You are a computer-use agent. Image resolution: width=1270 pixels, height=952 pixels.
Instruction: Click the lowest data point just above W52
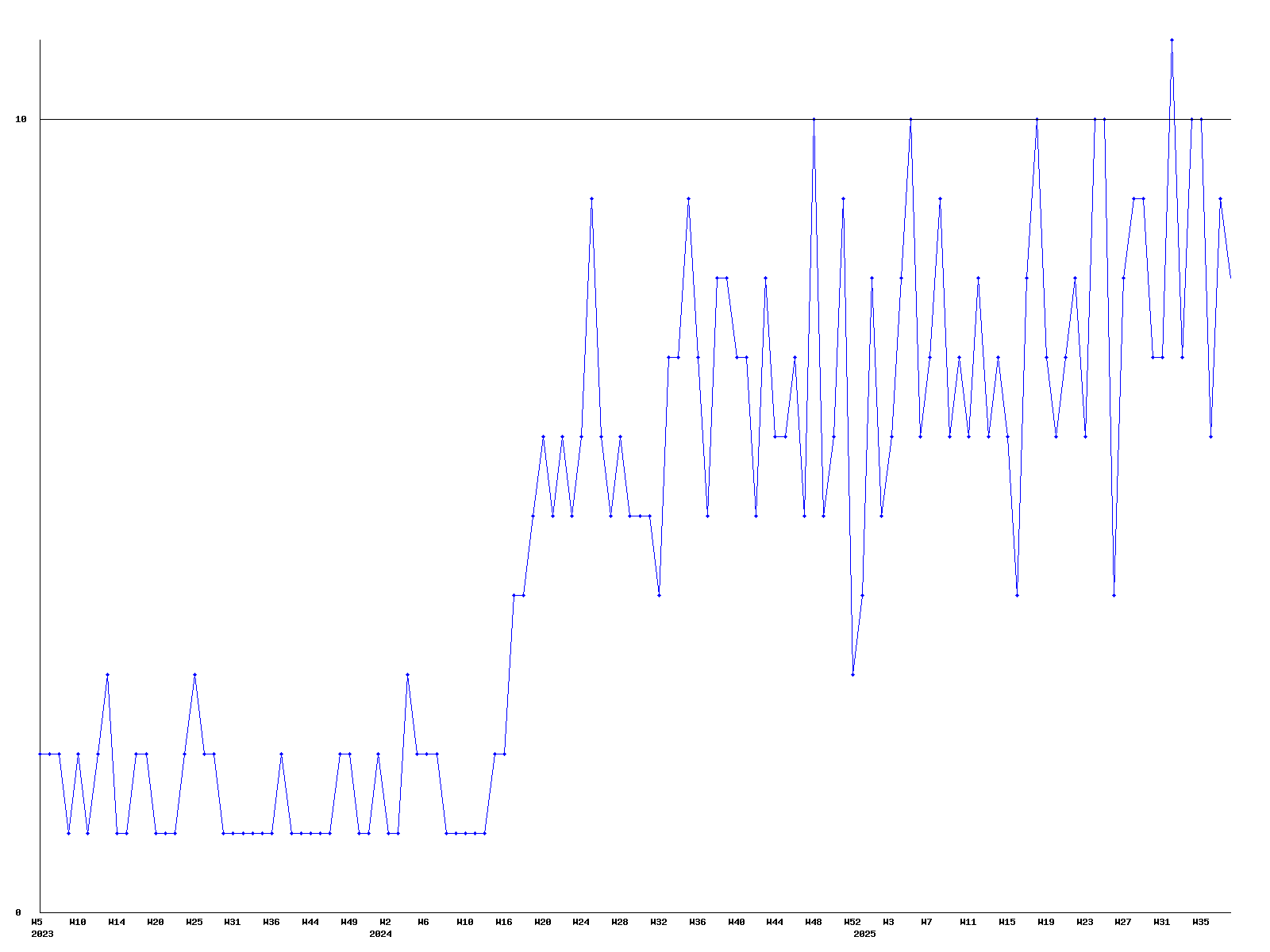click(x=852, y=674)
